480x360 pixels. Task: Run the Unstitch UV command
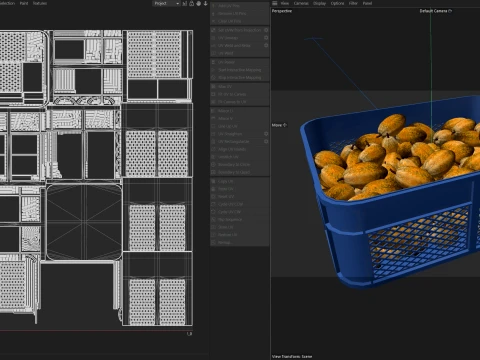point(239,157)
